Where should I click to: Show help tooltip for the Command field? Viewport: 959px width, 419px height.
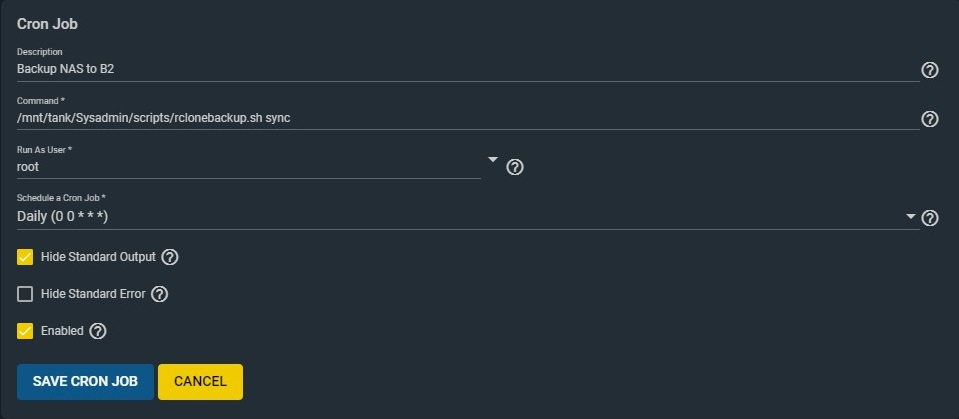[930, 119]
